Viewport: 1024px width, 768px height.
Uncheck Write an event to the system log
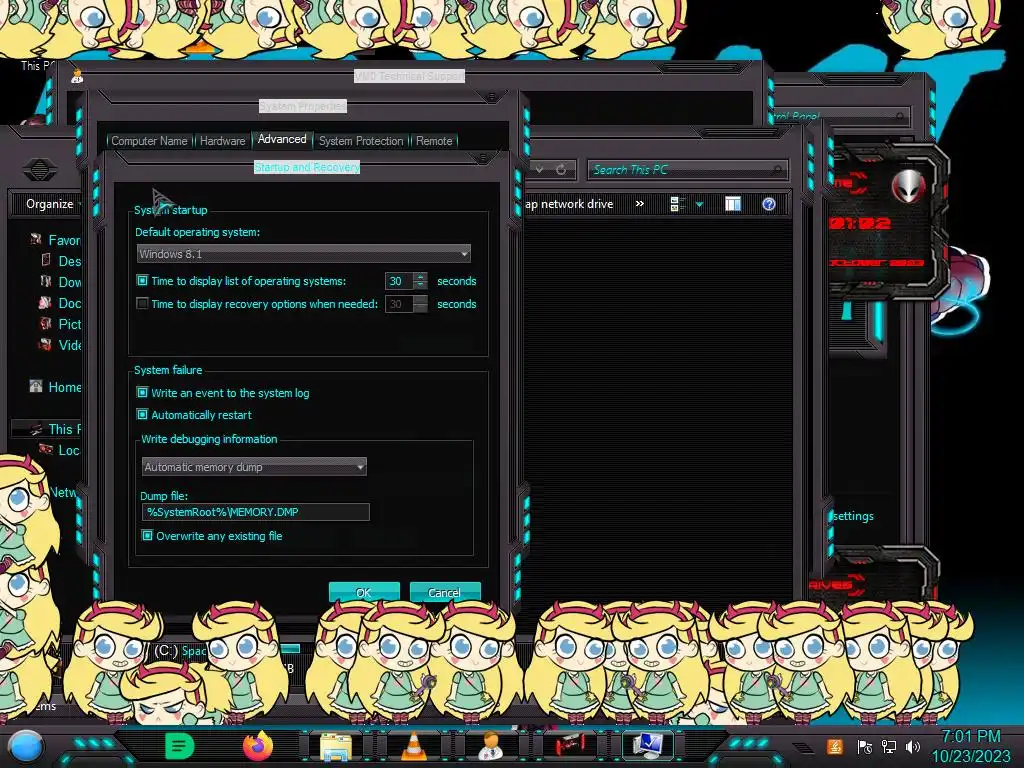tap(142, 392)
